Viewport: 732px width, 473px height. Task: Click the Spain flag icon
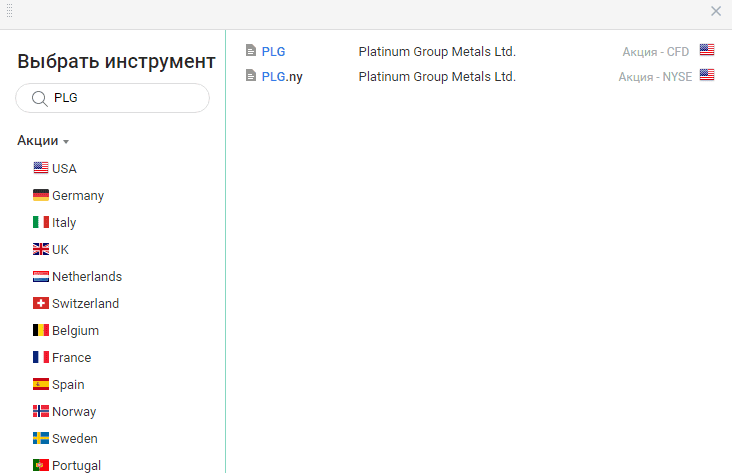click(x=41, y=384)
